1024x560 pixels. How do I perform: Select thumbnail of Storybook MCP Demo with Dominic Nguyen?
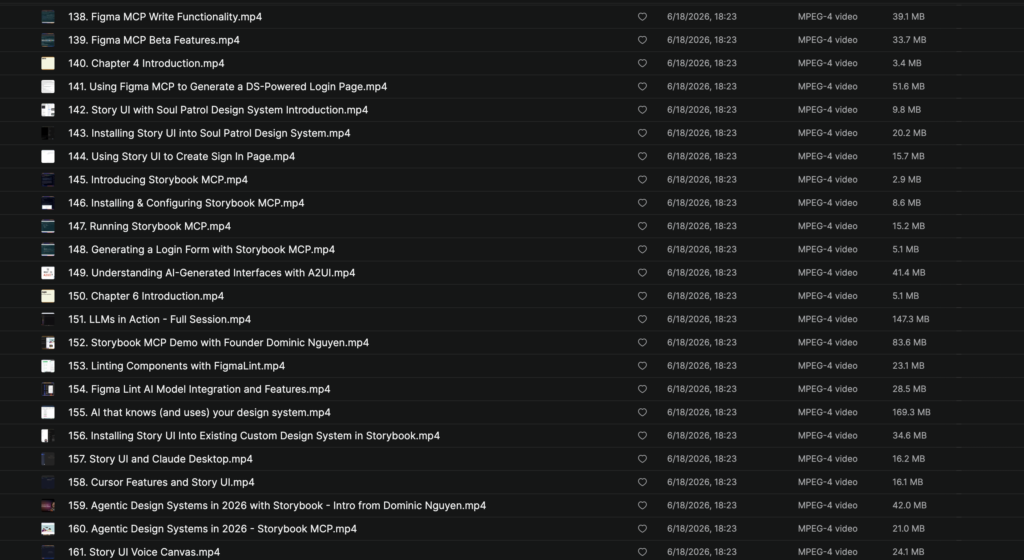click(x=48, y=343)
